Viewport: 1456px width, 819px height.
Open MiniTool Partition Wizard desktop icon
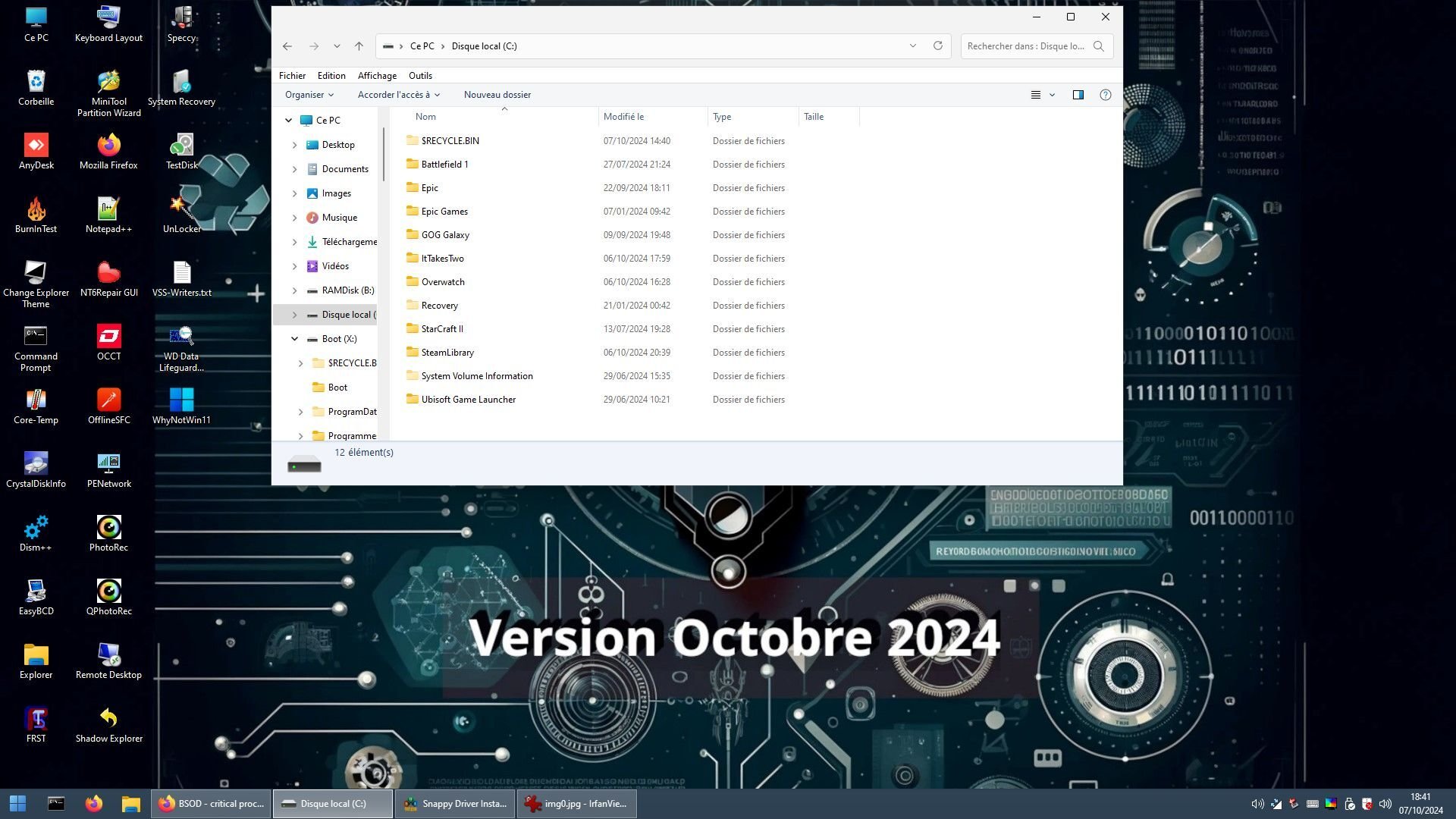coord(108,93)
